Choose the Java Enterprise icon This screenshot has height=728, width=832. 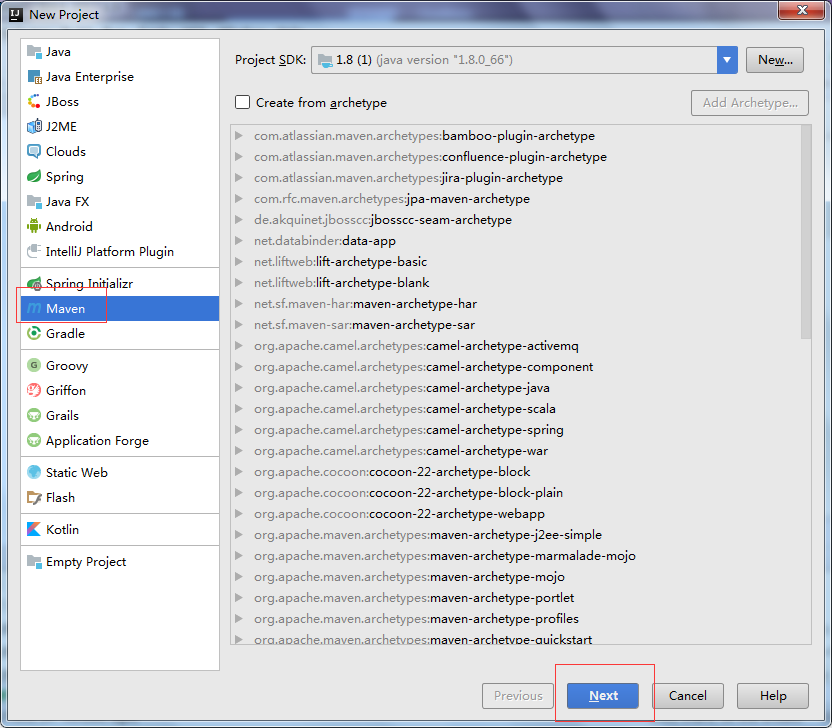34,76
